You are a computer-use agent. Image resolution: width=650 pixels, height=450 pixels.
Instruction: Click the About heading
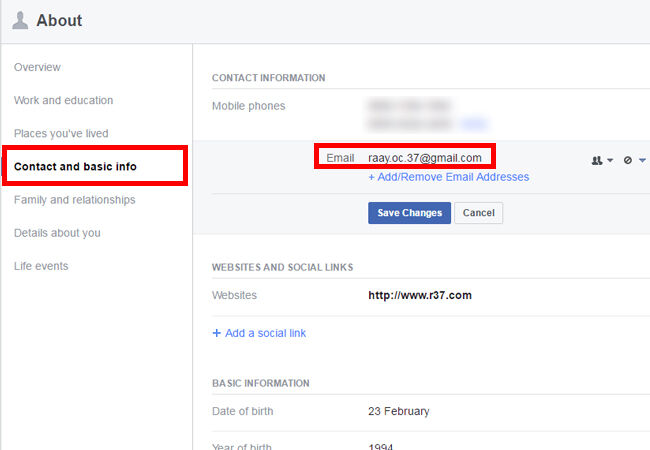pyautogui.click(x=59, y=20)
